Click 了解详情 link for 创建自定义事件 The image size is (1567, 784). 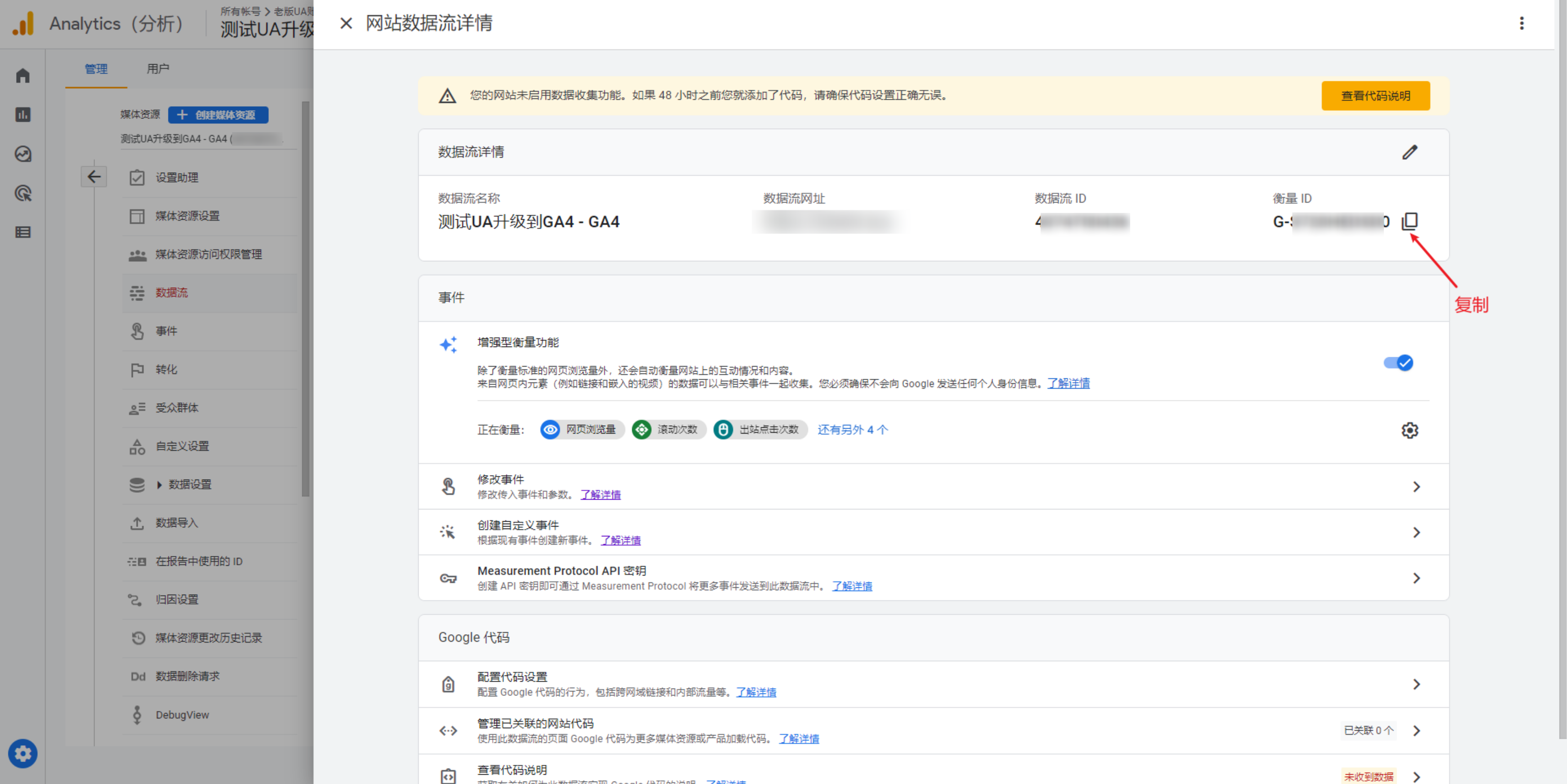[620, 540]
